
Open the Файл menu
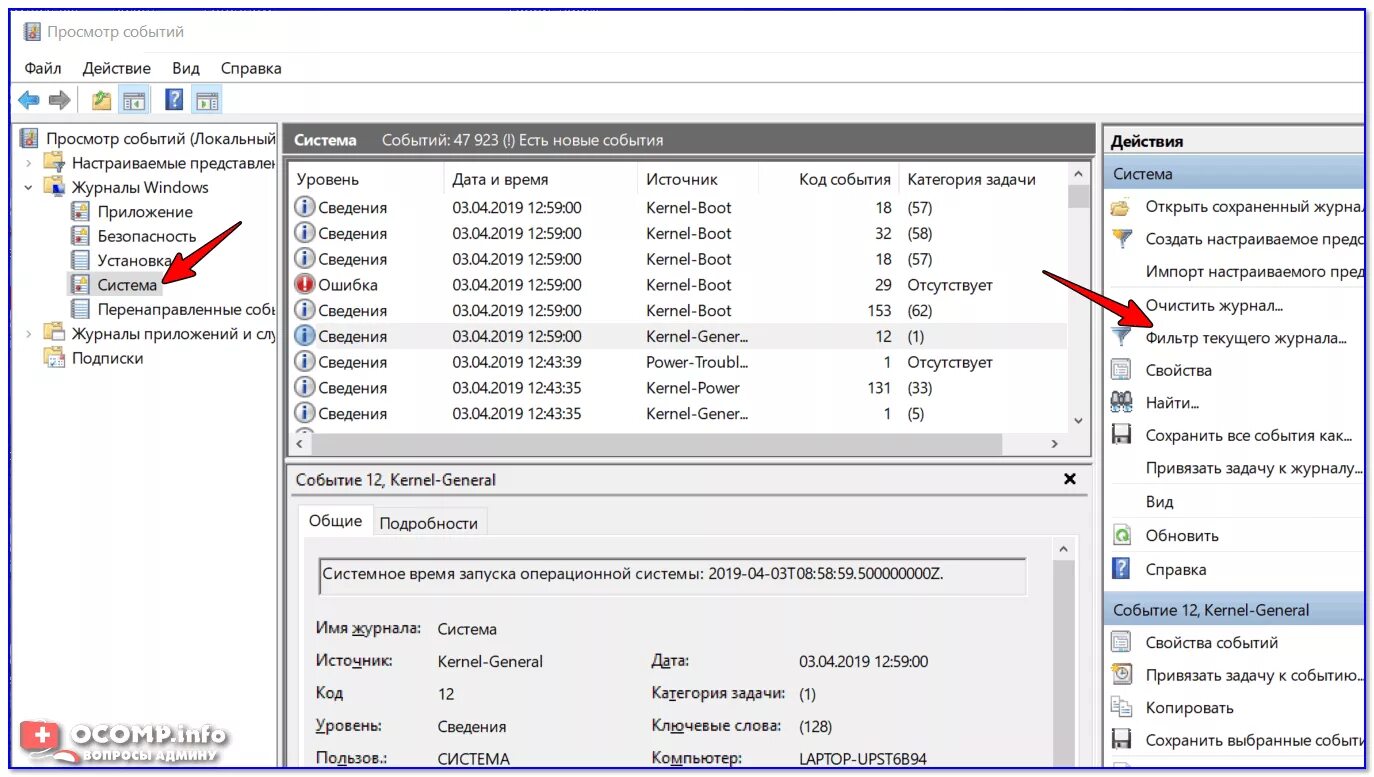click(x=43, y=68)
